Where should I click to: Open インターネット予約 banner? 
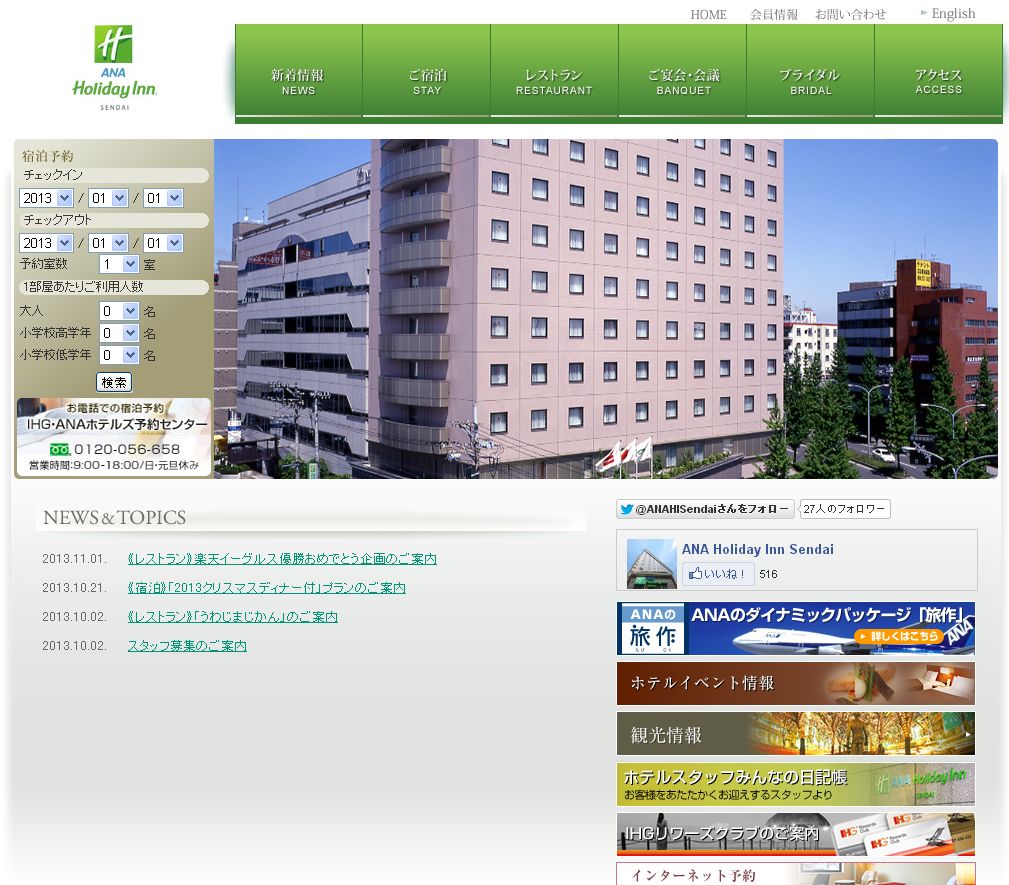pos(795,874)
